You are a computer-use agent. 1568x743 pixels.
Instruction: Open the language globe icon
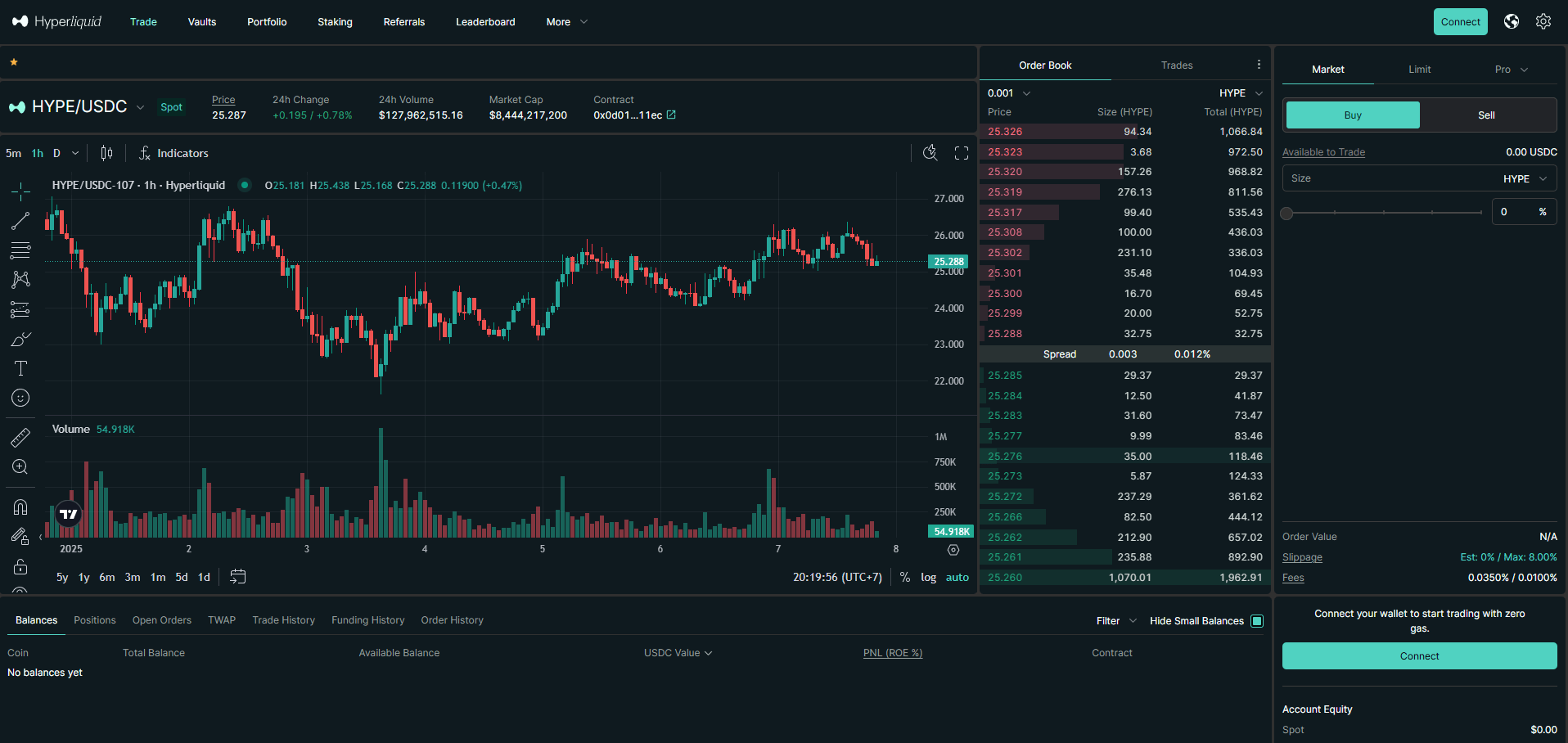[x=1512, y=22]
